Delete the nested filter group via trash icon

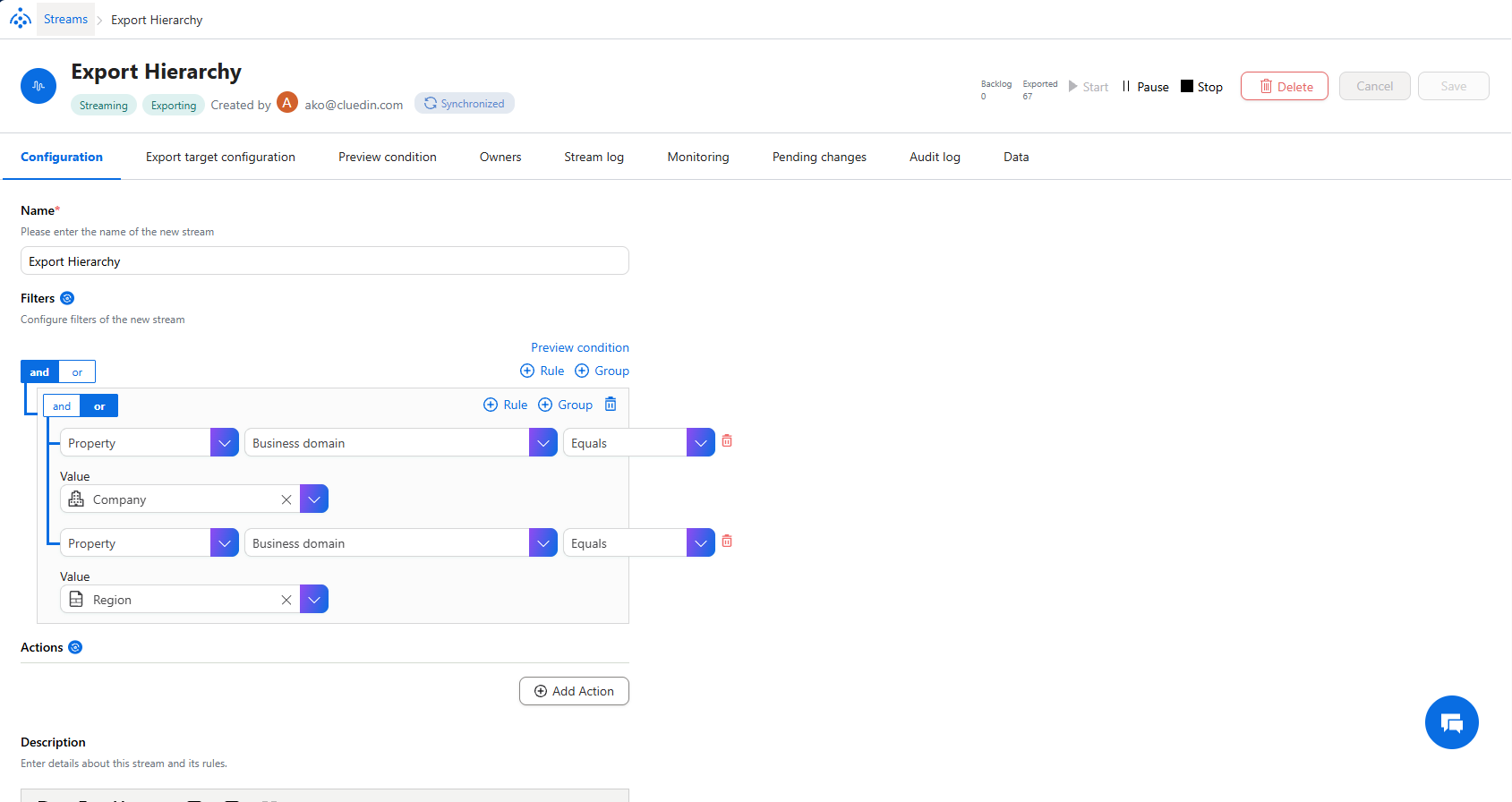pos(611,405)
